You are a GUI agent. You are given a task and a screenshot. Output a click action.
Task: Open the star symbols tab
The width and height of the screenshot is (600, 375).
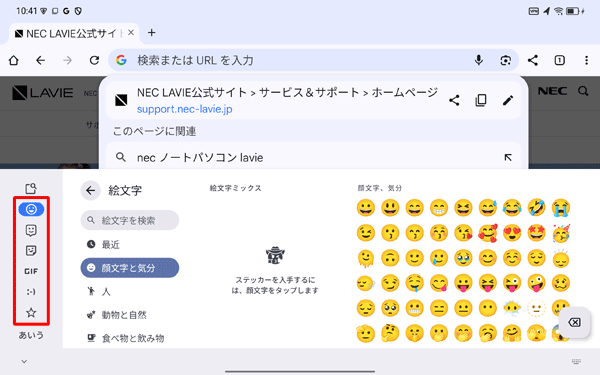tap(31, 313)
